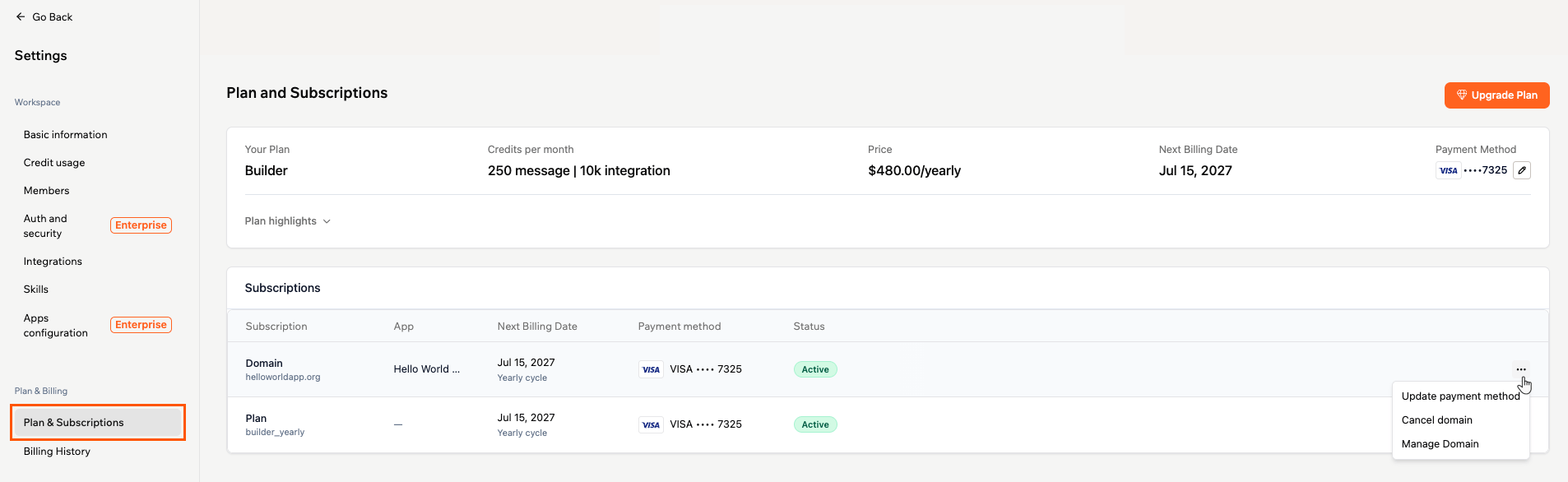This screenshot has height=482, width=1568.
Task: Click the Payment method column header
Action: [679, 327]
